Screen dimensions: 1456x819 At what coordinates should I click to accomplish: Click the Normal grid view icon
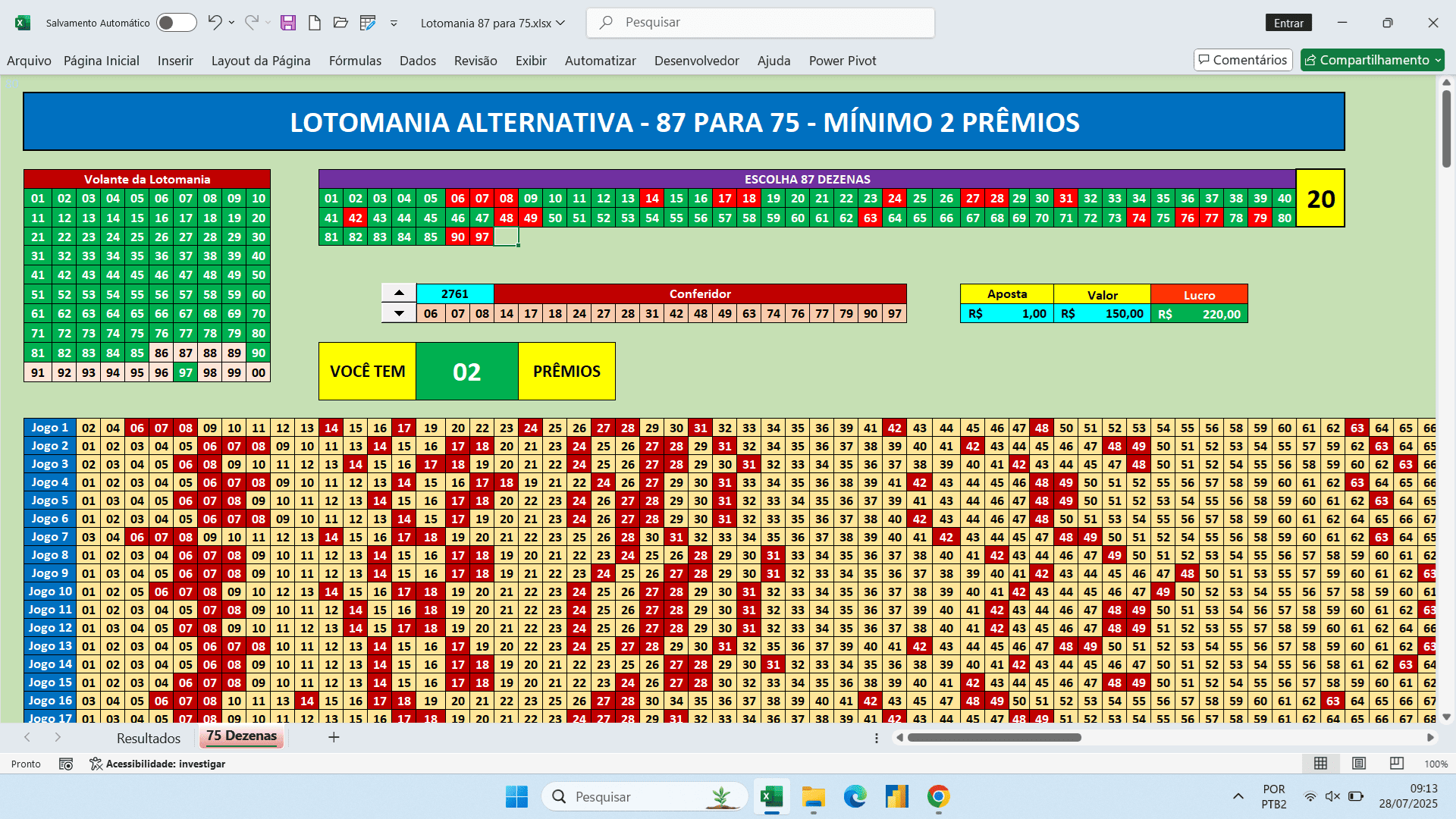1320,763
